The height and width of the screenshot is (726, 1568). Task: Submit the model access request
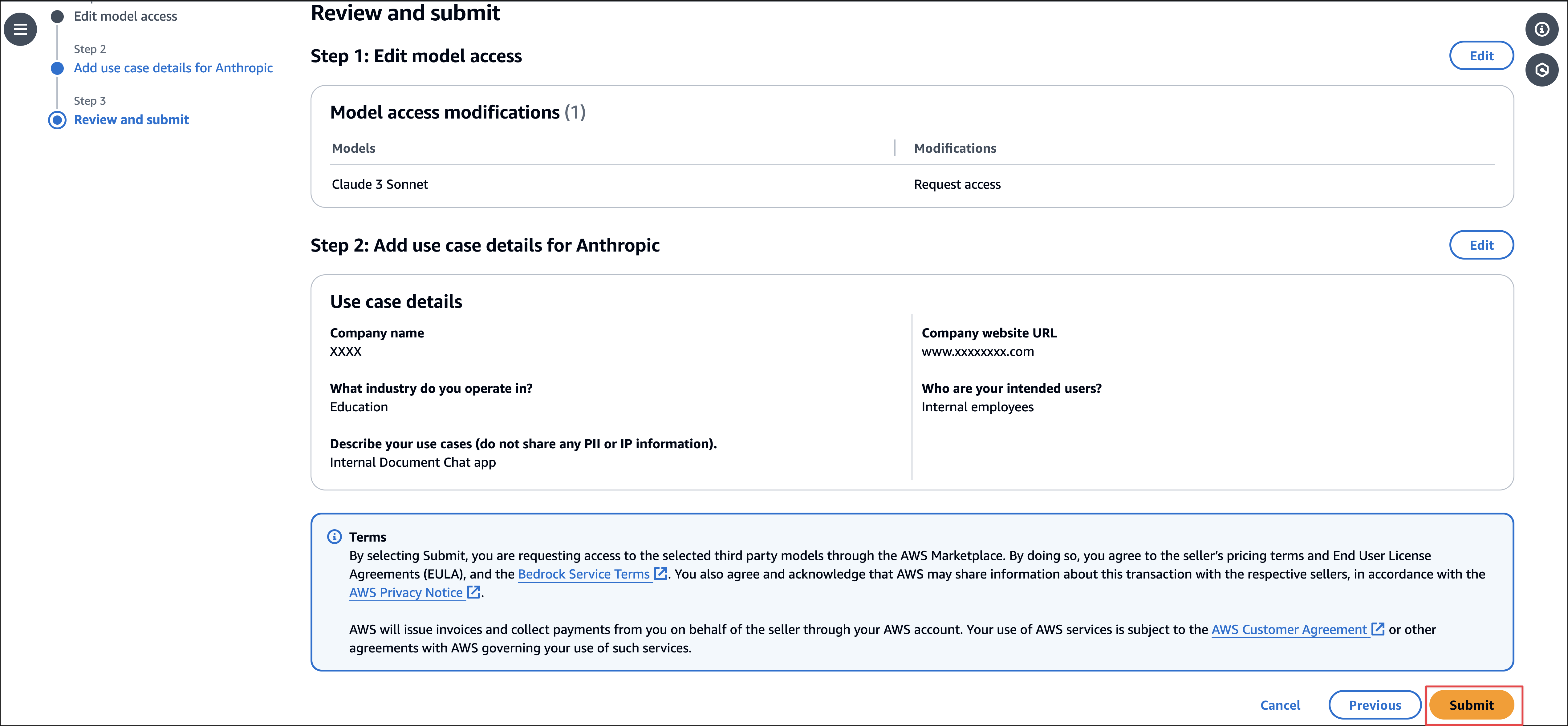(x=1471, y=705)
